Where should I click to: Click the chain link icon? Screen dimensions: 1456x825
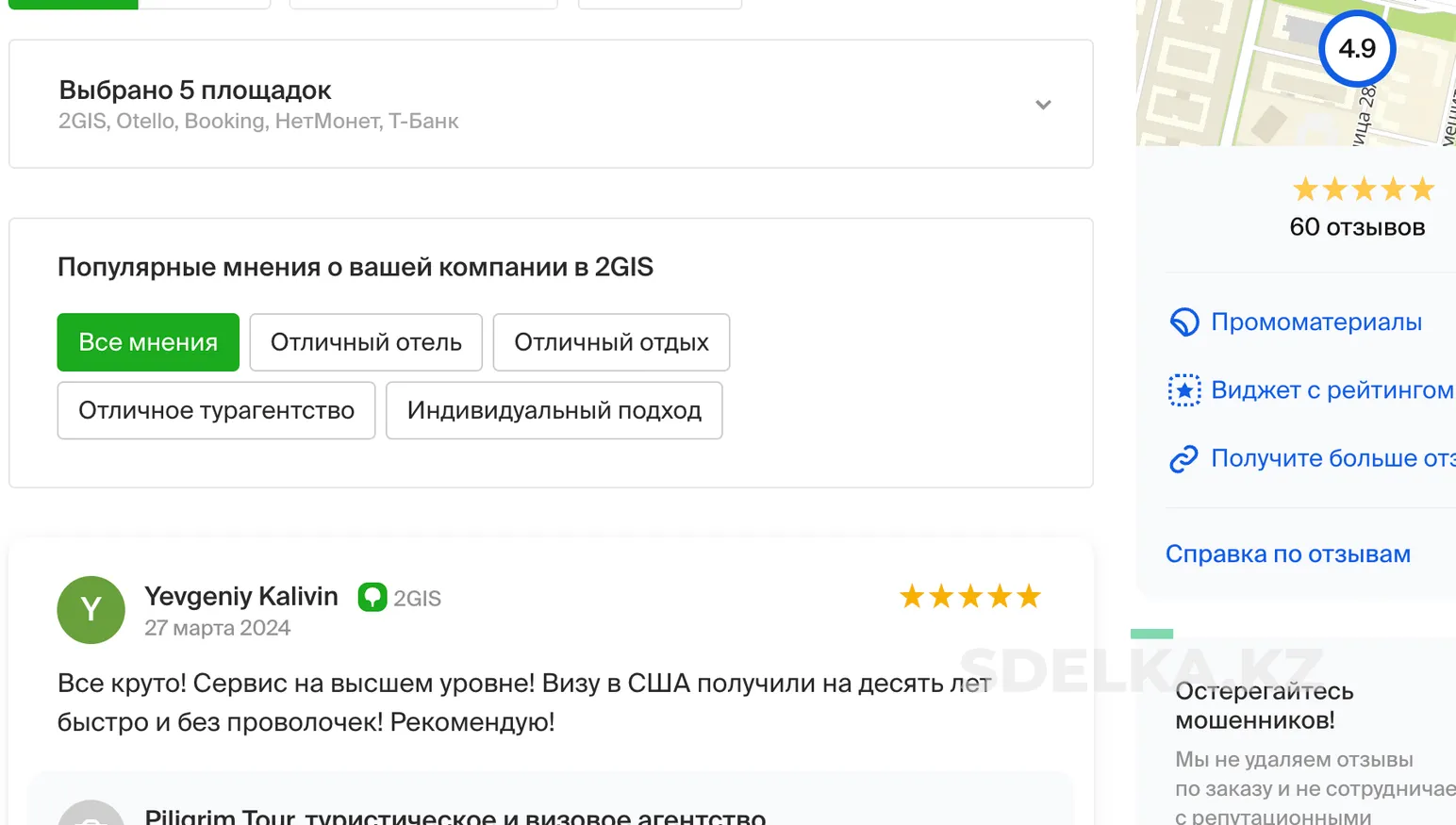(1184, 458)
